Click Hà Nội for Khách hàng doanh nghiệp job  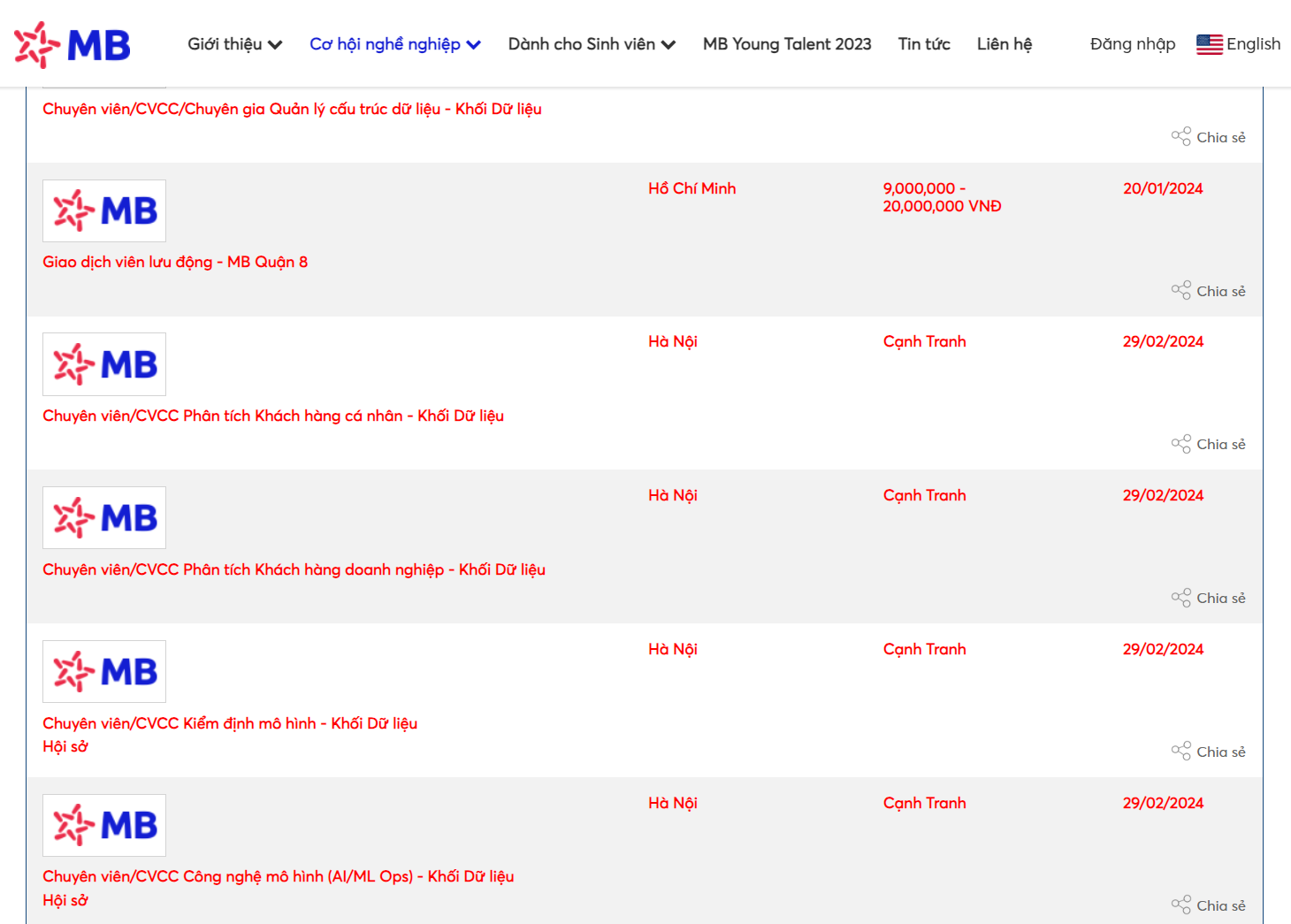[x=673, y=495]
